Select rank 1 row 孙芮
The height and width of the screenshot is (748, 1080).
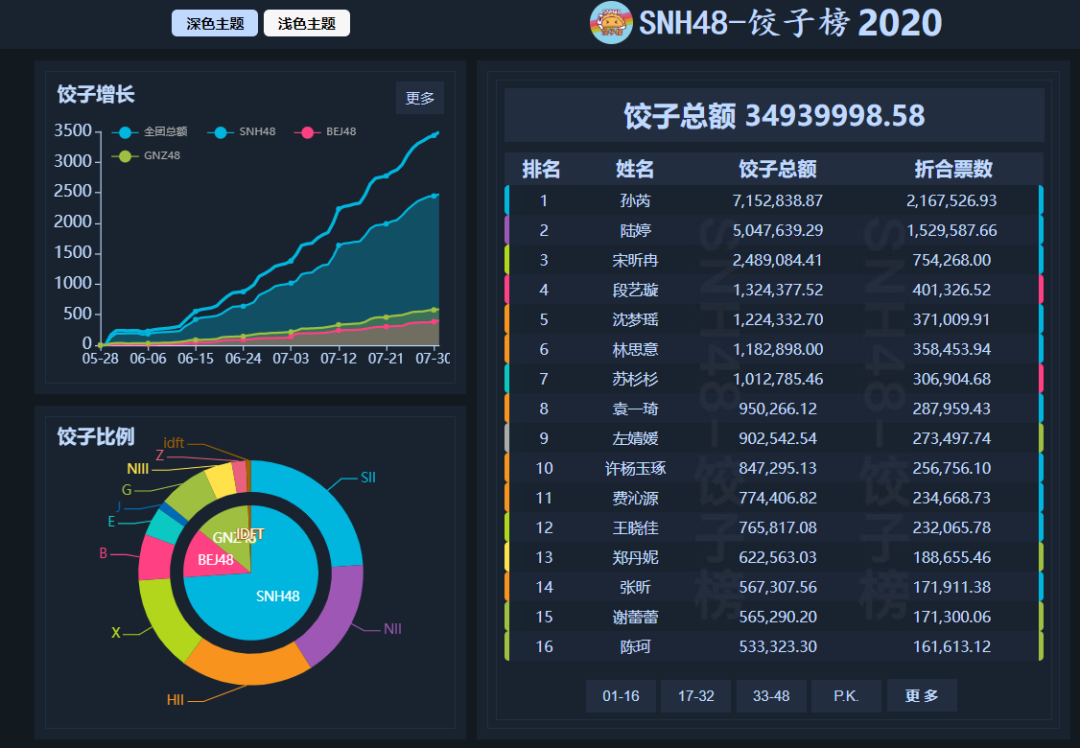pos(773,200)
